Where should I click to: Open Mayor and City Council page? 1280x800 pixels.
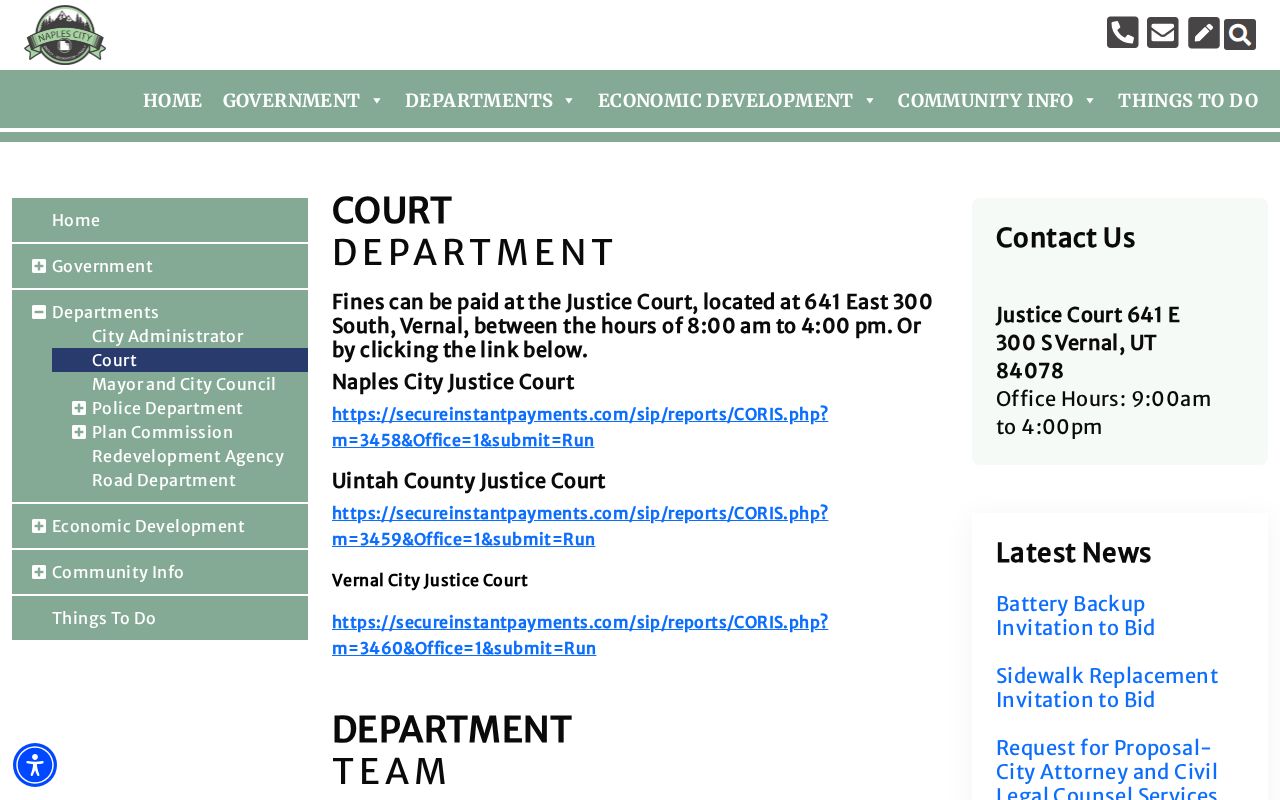[x=184, y=384]
